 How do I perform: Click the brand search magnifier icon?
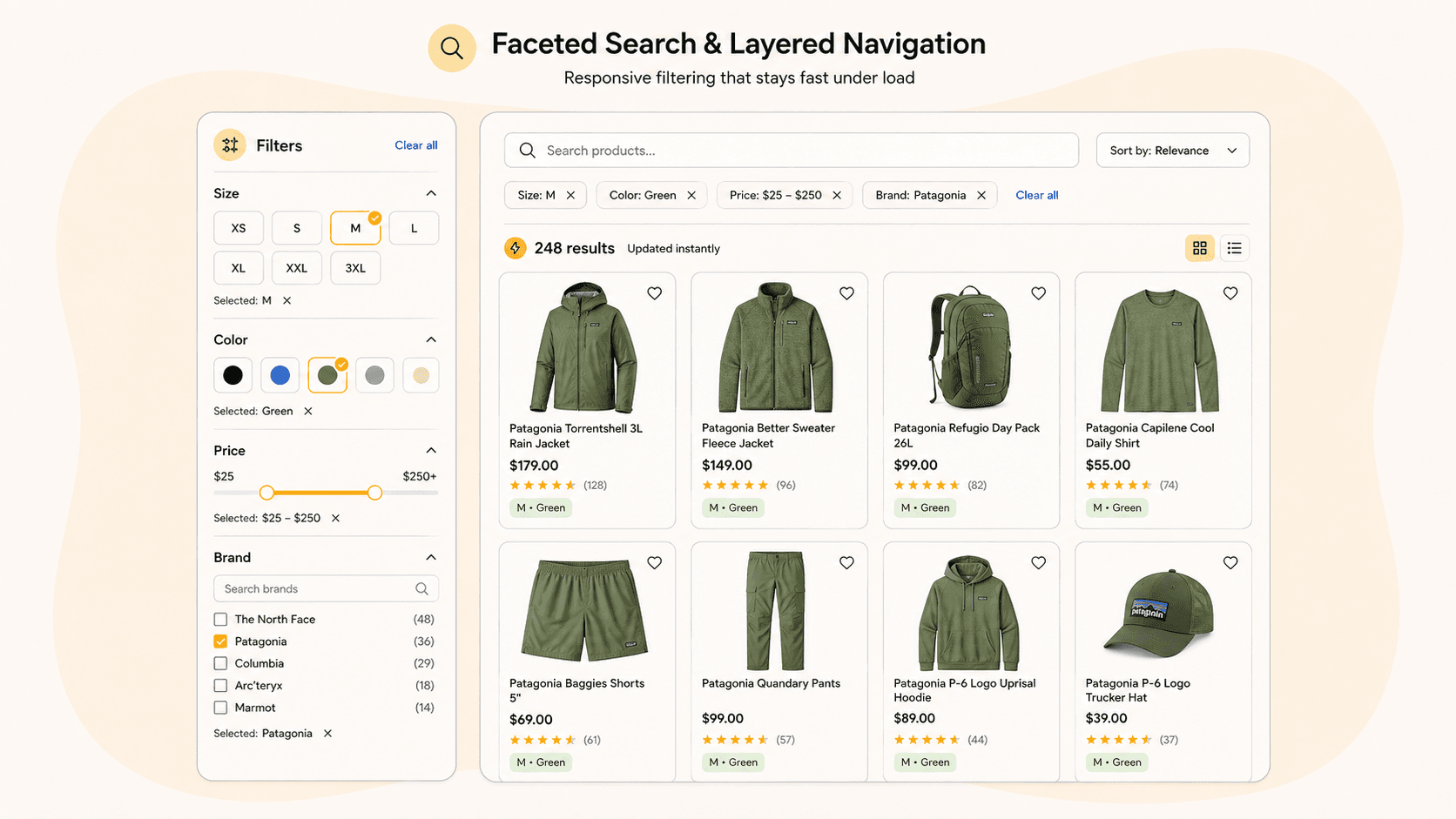[x=421, y=589]
